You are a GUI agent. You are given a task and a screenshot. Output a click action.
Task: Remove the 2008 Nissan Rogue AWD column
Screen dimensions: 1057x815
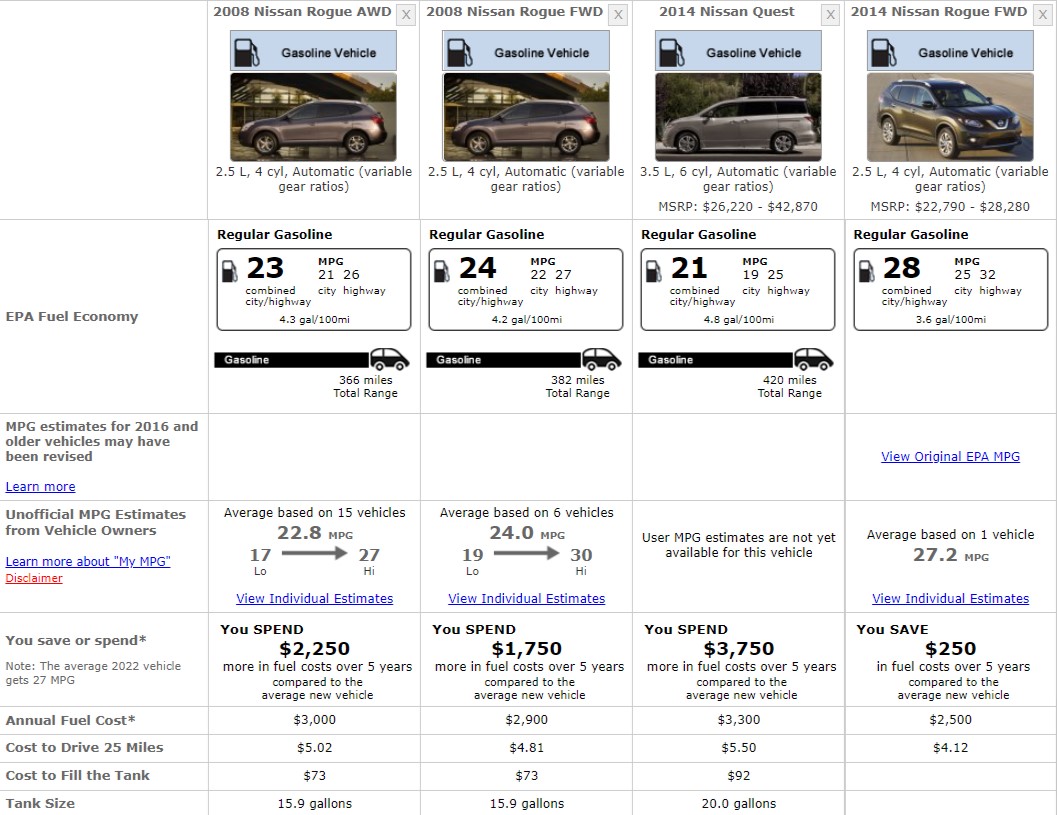(406, 14)
